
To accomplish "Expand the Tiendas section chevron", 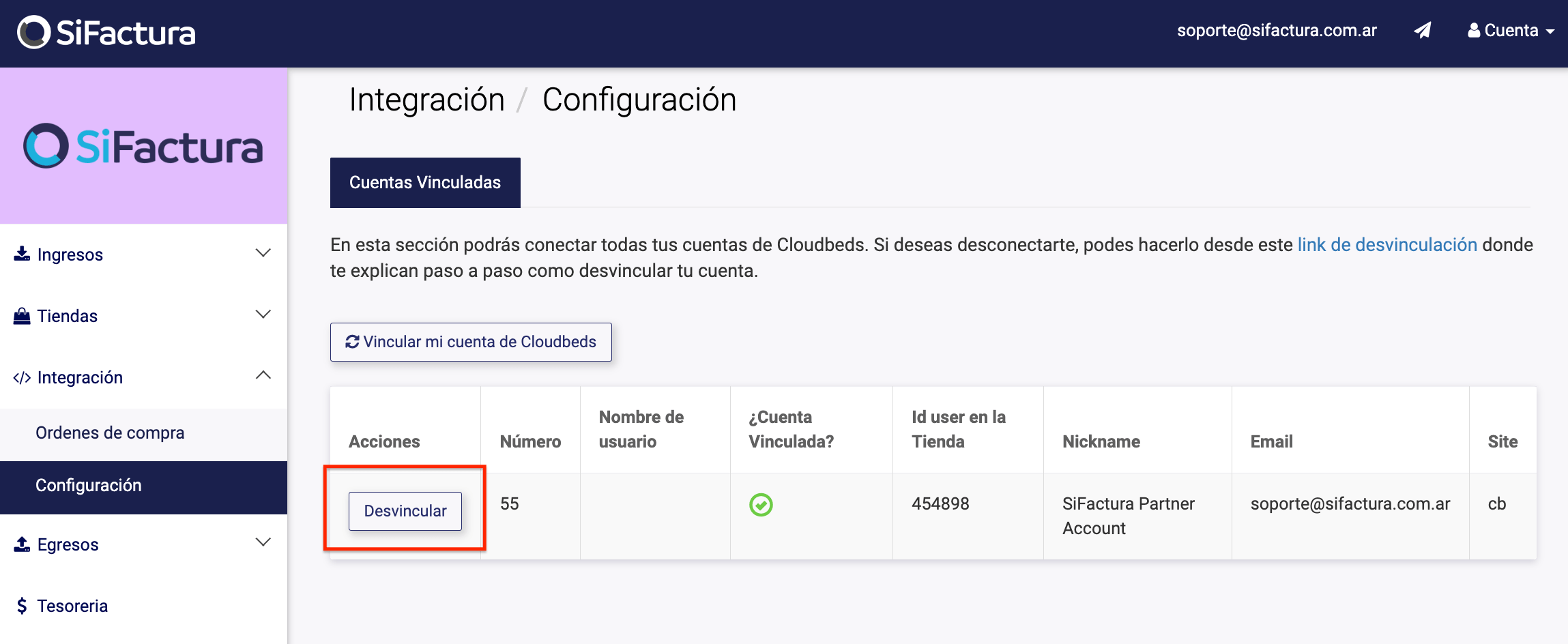I will point(263,314).
